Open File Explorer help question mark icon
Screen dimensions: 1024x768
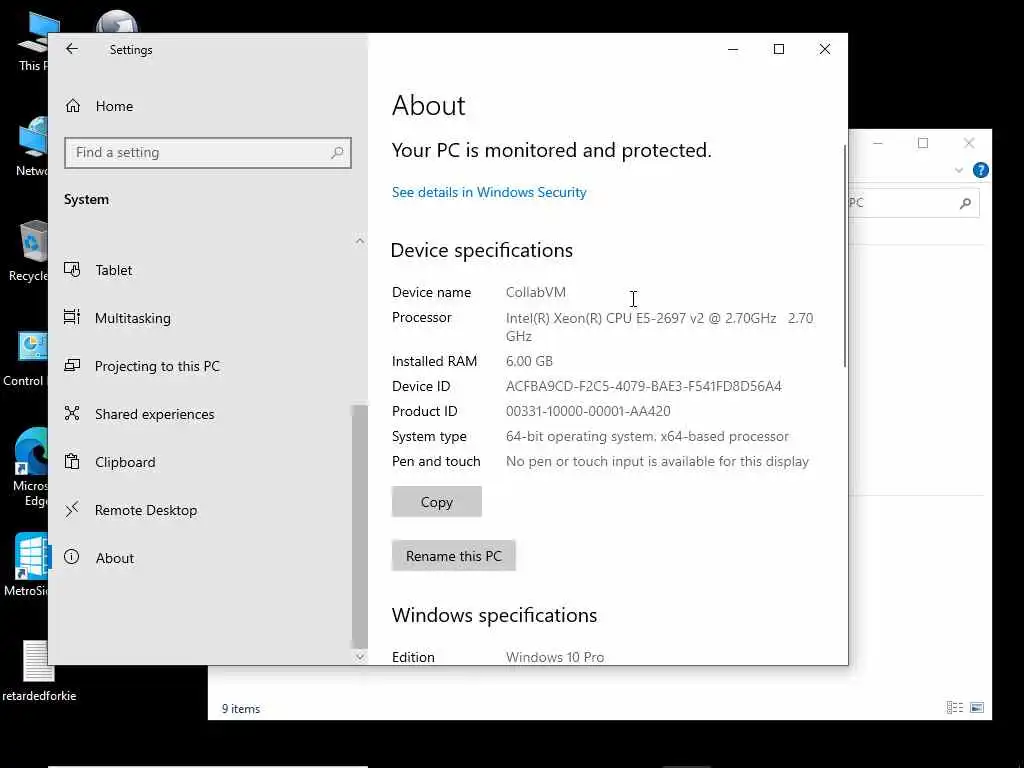point(980,170)
